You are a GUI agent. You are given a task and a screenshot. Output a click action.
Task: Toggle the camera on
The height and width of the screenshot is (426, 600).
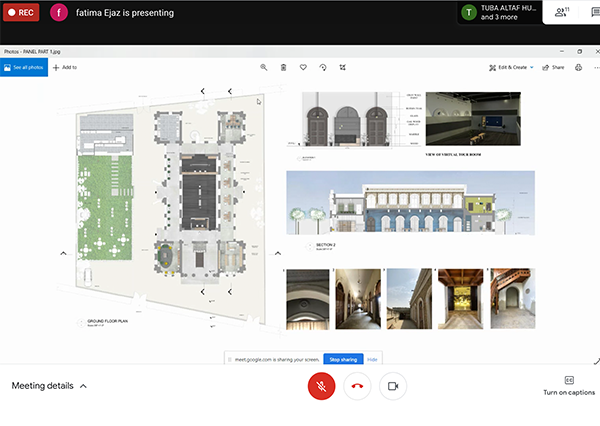click(393, 386)
